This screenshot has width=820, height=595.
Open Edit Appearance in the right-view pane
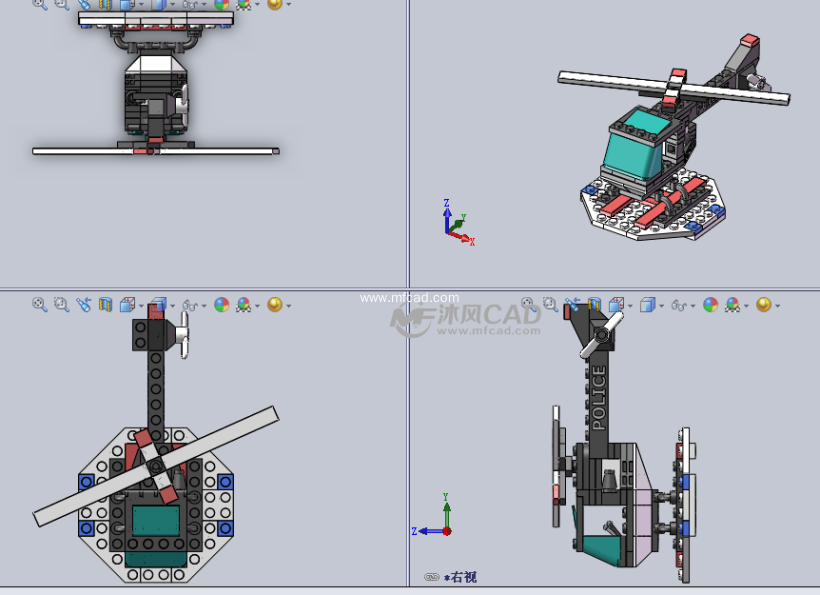pos(710,304)
